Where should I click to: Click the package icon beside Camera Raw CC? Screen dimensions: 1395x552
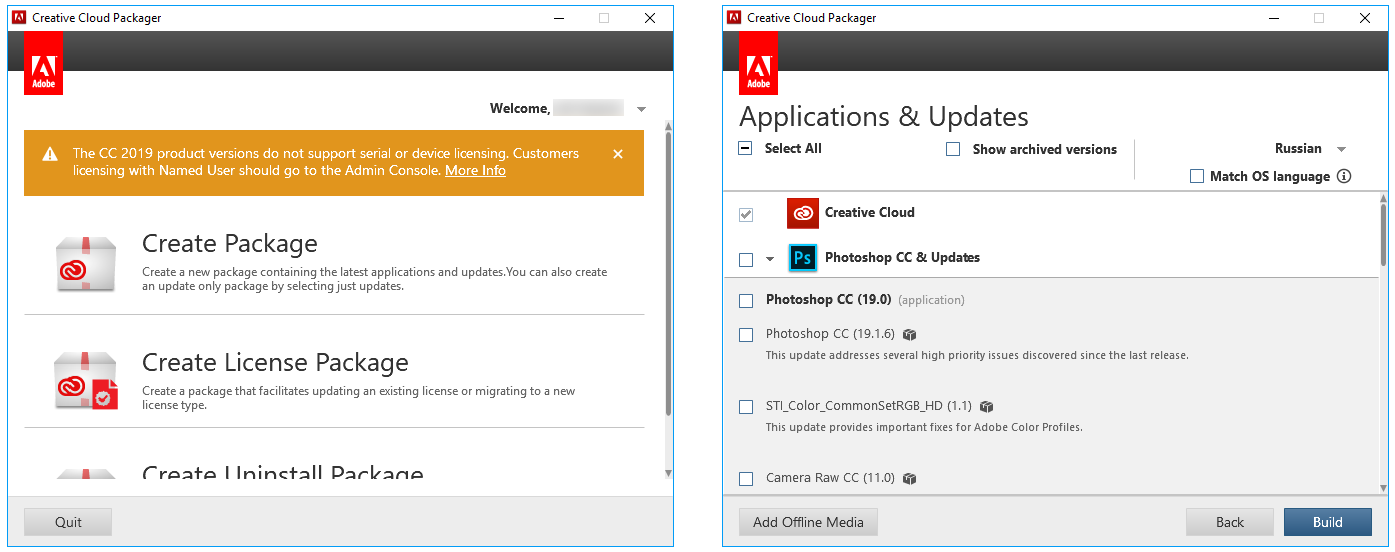point(910,479)
